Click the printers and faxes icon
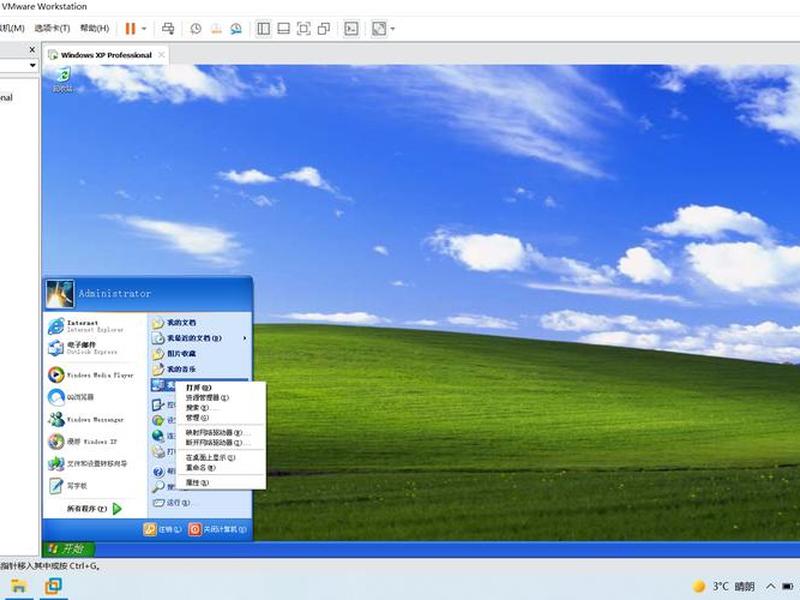800x600 pixels. click(x=158, y=452)
